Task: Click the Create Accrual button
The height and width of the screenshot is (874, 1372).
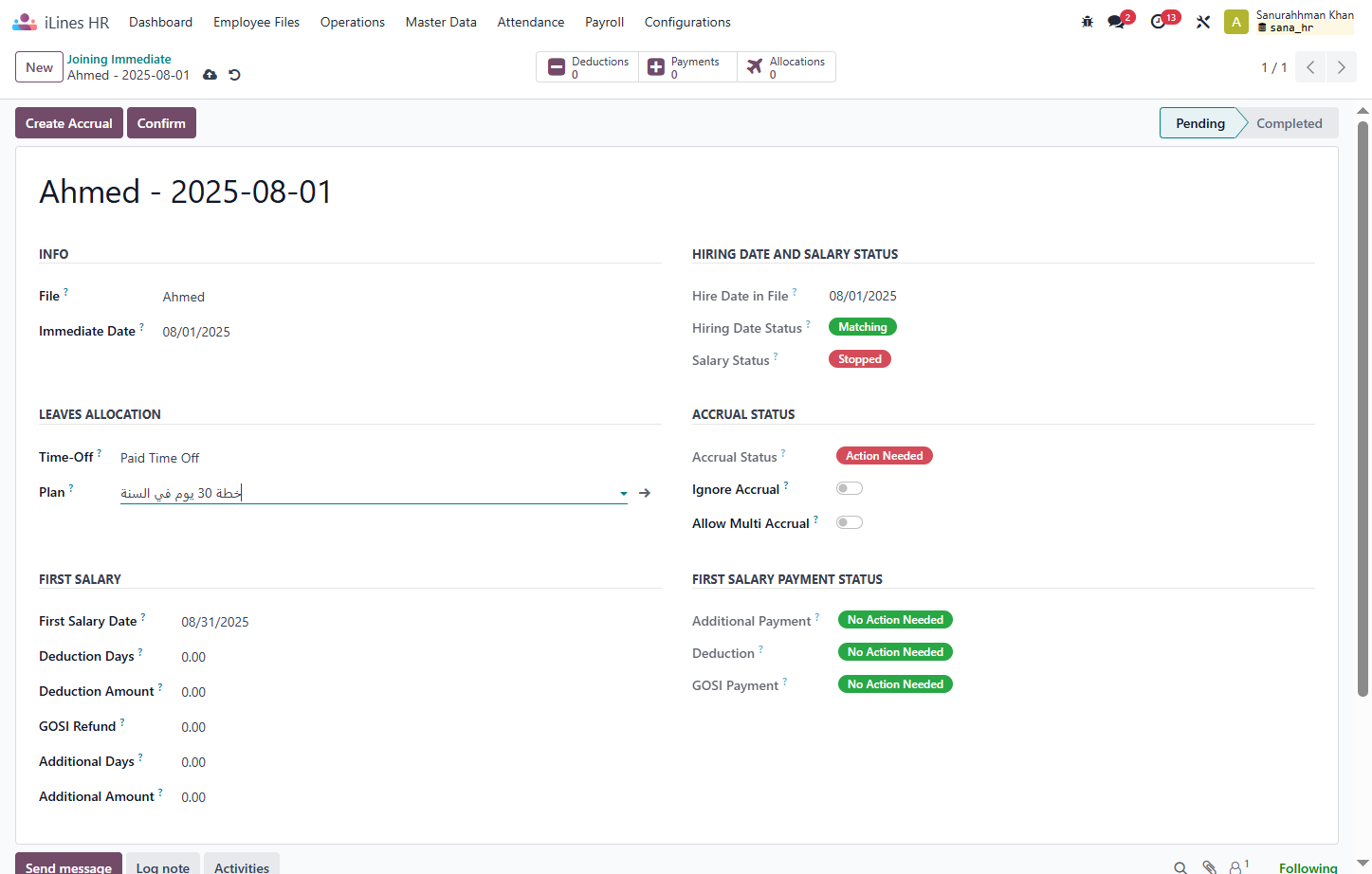Action: 69,123
